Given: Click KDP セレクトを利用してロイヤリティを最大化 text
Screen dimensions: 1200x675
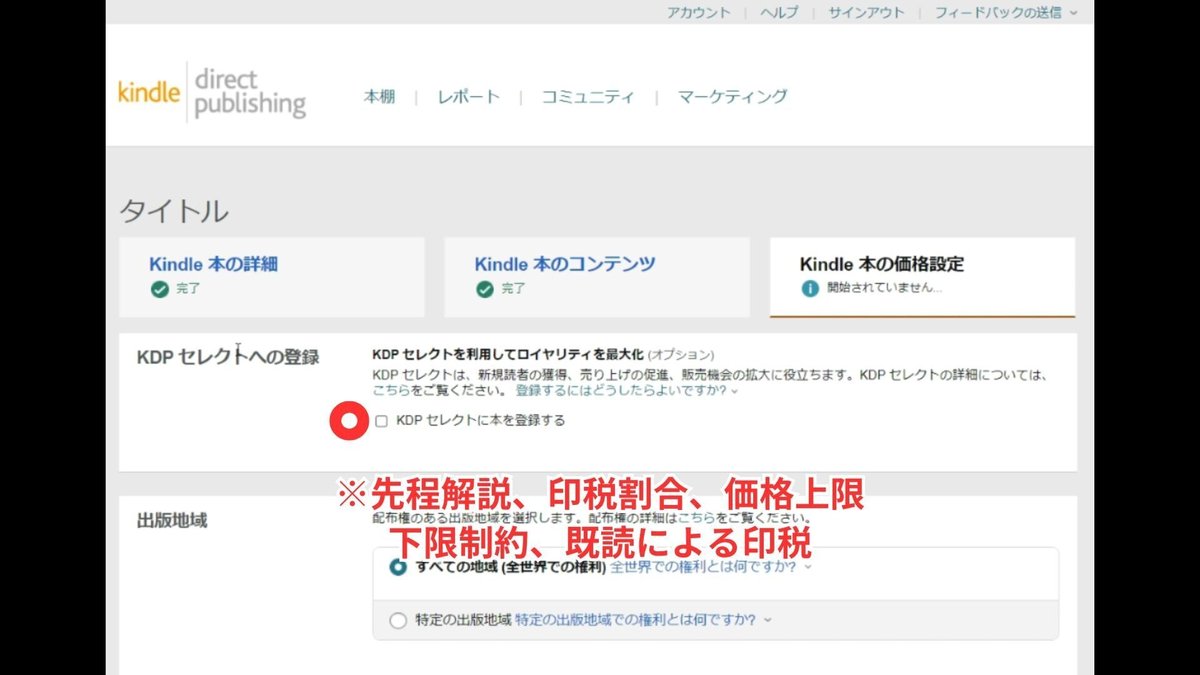Looking at the screenshot, I should coord(507,354).
